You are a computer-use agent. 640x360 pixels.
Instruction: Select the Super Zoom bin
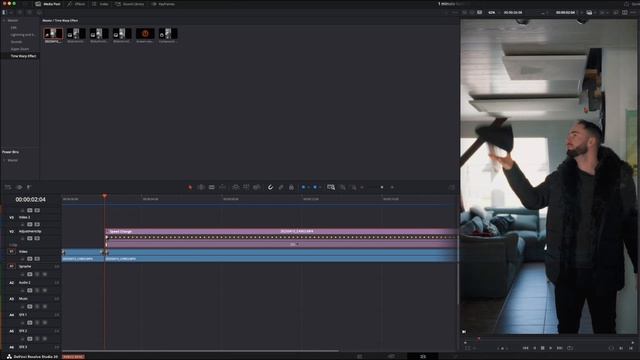coord(20,49)
